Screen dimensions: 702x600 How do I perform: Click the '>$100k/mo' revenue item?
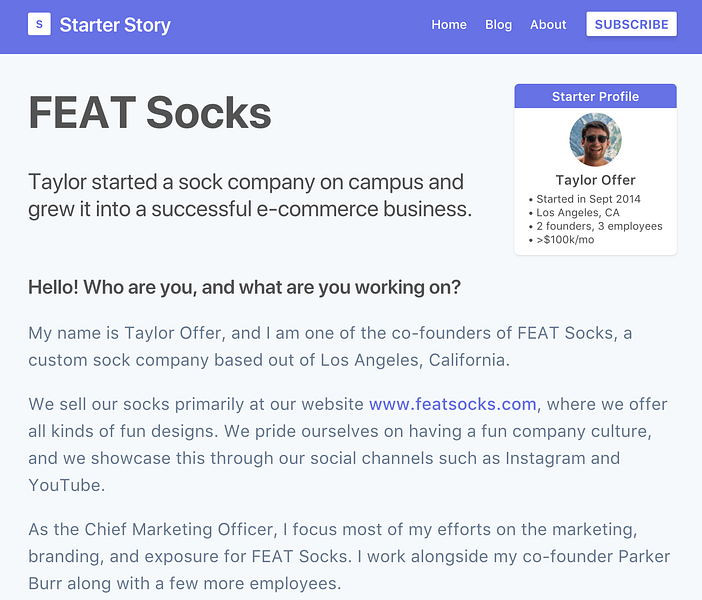565,240
